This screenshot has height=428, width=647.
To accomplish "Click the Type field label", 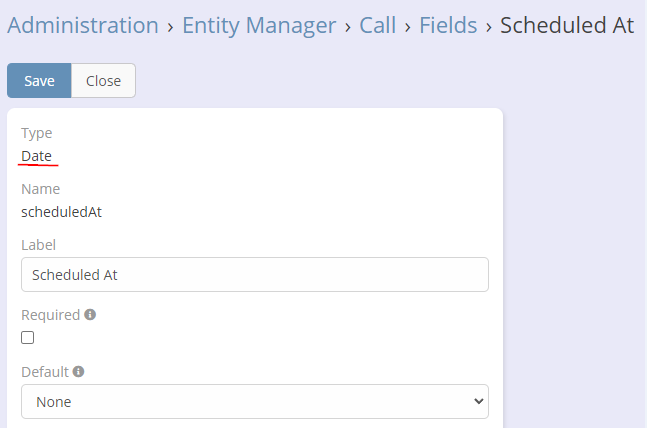I will [x=36, y=133].
